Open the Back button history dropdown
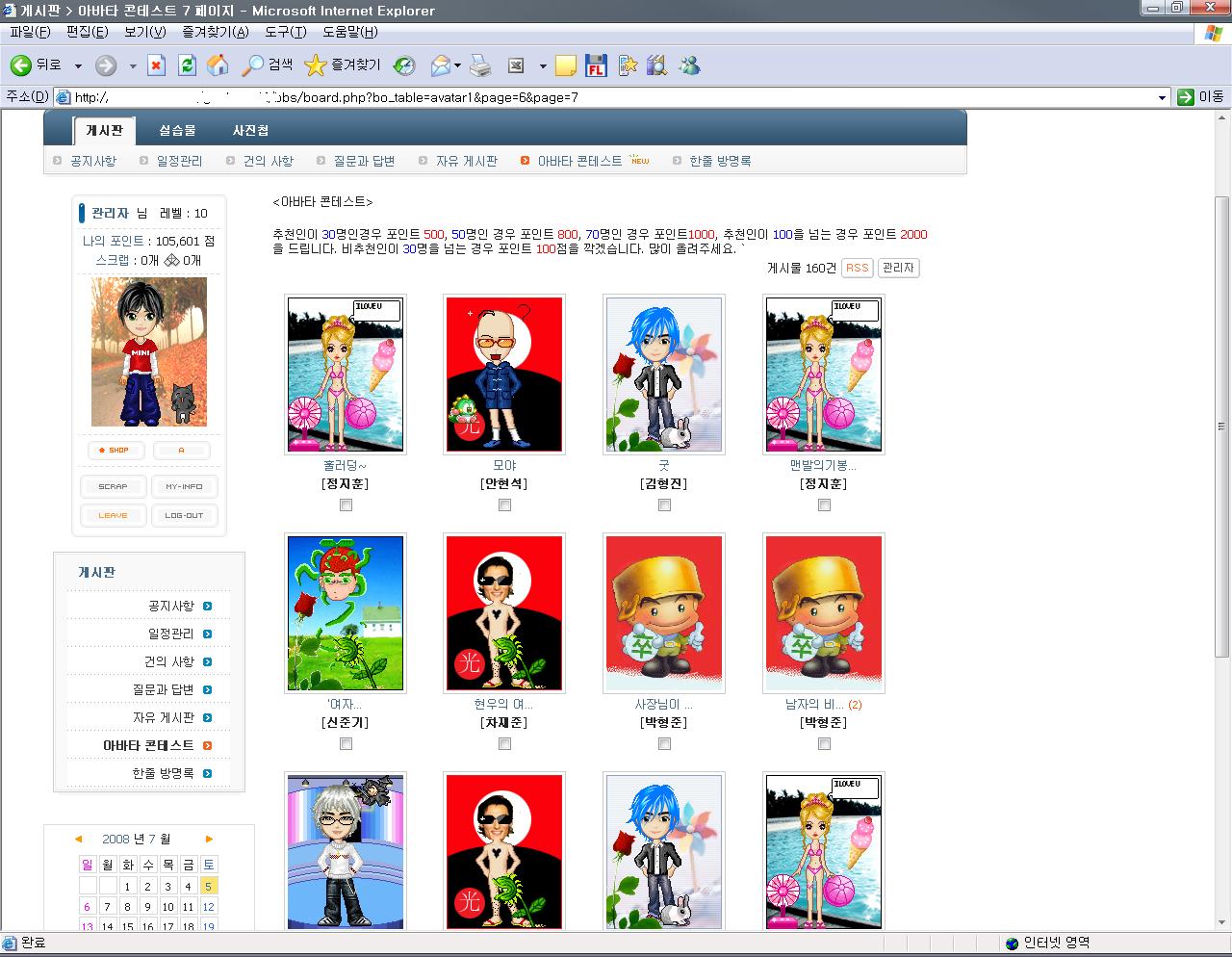This screenshot has height=957, width=1232. 78,66
